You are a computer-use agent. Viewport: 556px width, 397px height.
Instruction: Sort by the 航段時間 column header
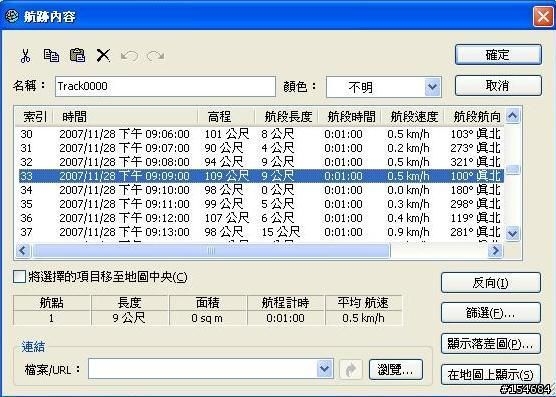(350, 117)
